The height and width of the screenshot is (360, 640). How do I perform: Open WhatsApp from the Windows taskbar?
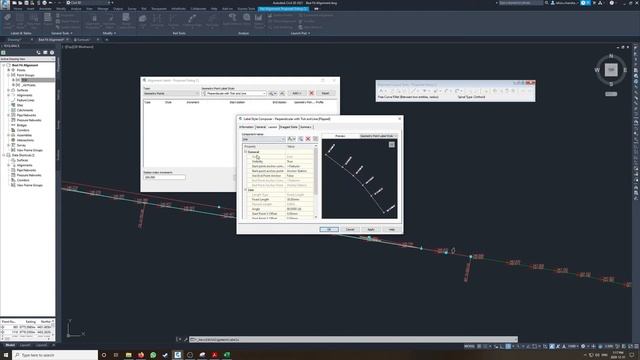pyautogui.click(x=153, y=355)
